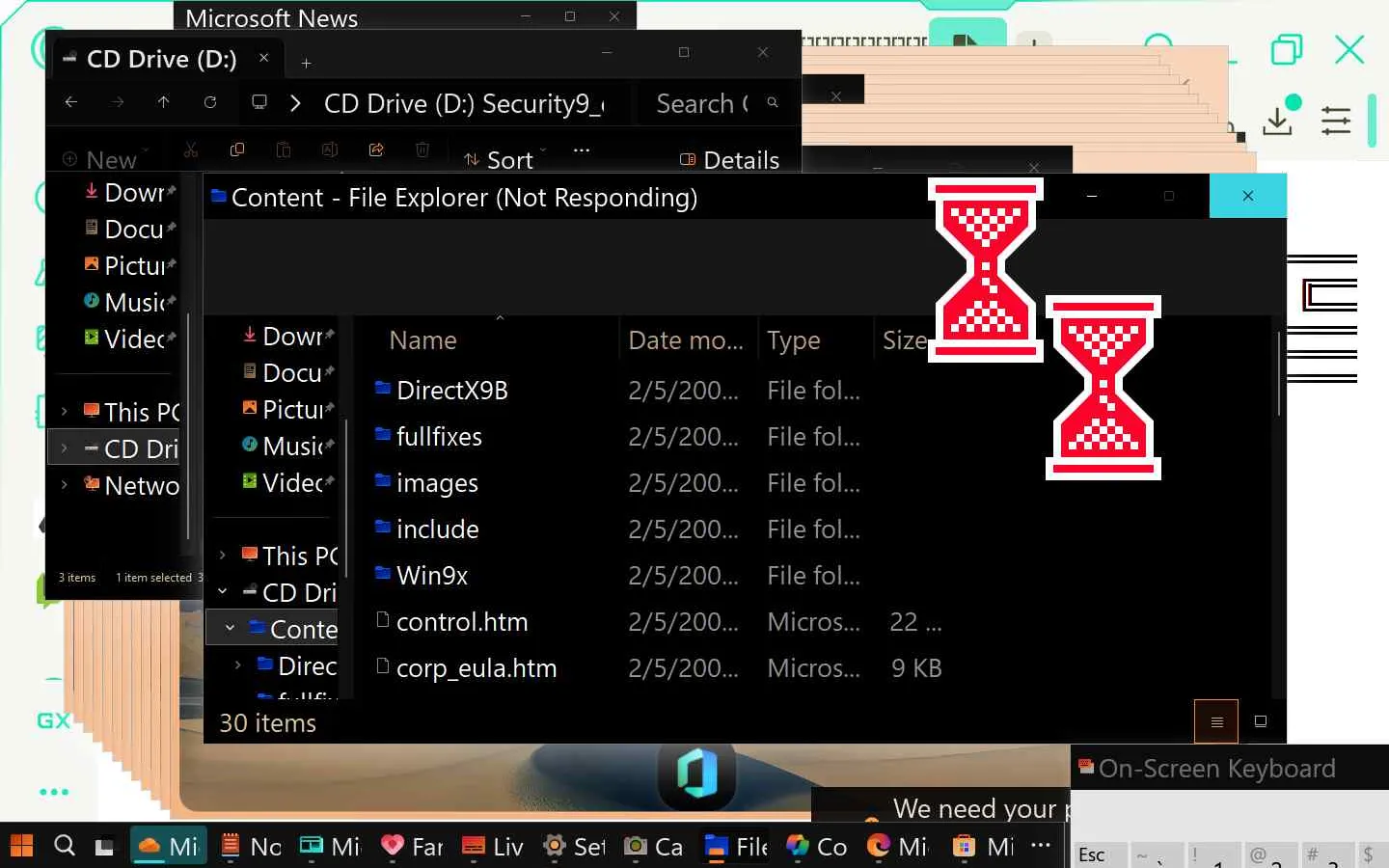Open Pictures in Content window sidebar
Viewport: 1389px width, 868px height.
click(x=288, y=410)
